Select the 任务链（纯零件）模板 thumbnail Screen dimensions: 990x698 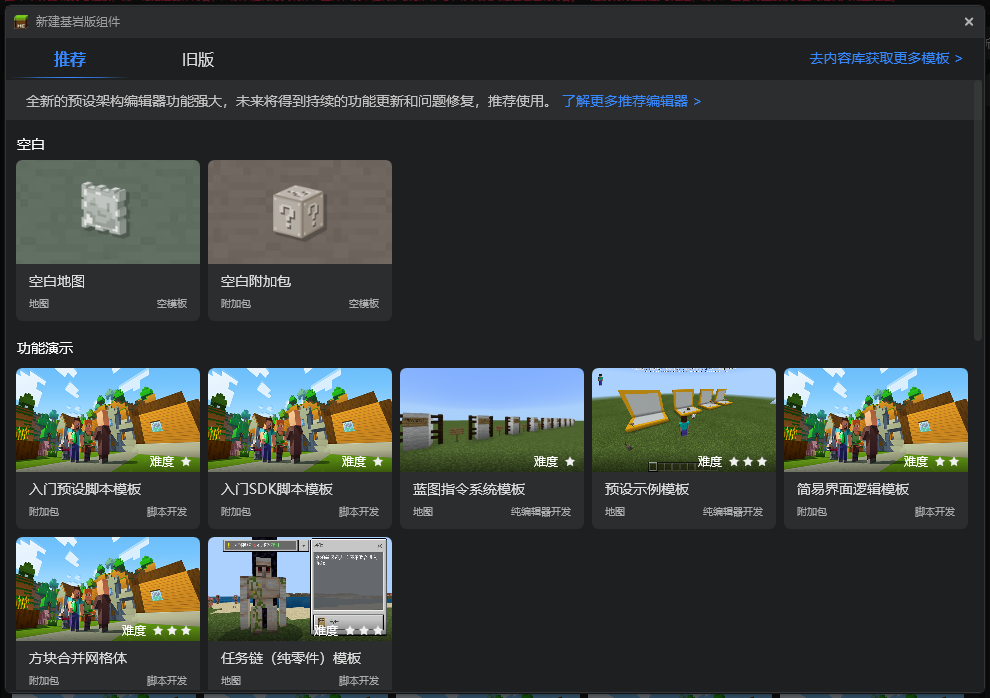coord(300,589)
